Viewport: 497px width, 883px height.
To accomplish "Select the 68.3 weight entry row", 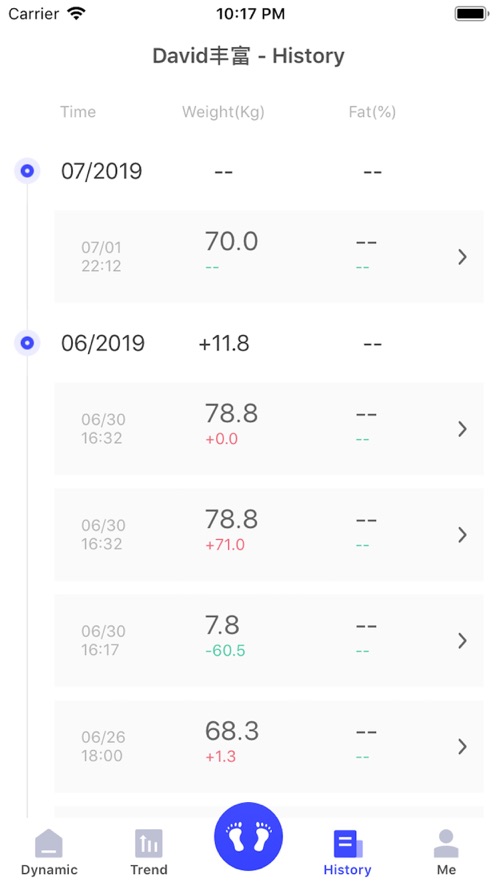I will tap(269, 746).
